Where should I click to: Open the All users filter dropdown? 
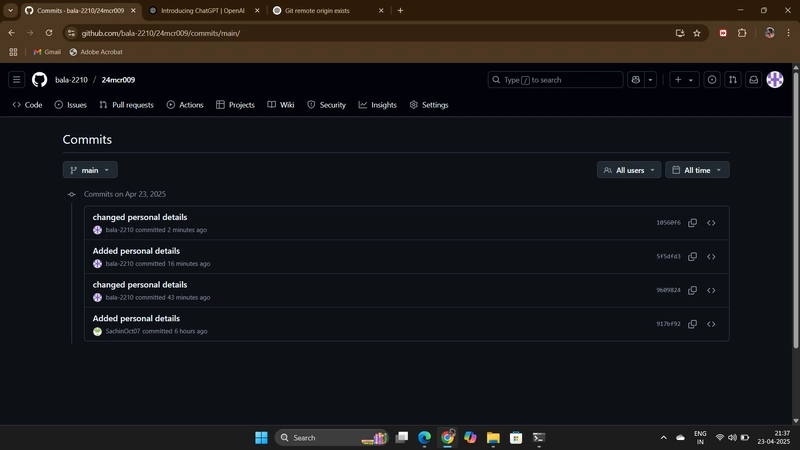coord(629,170)
